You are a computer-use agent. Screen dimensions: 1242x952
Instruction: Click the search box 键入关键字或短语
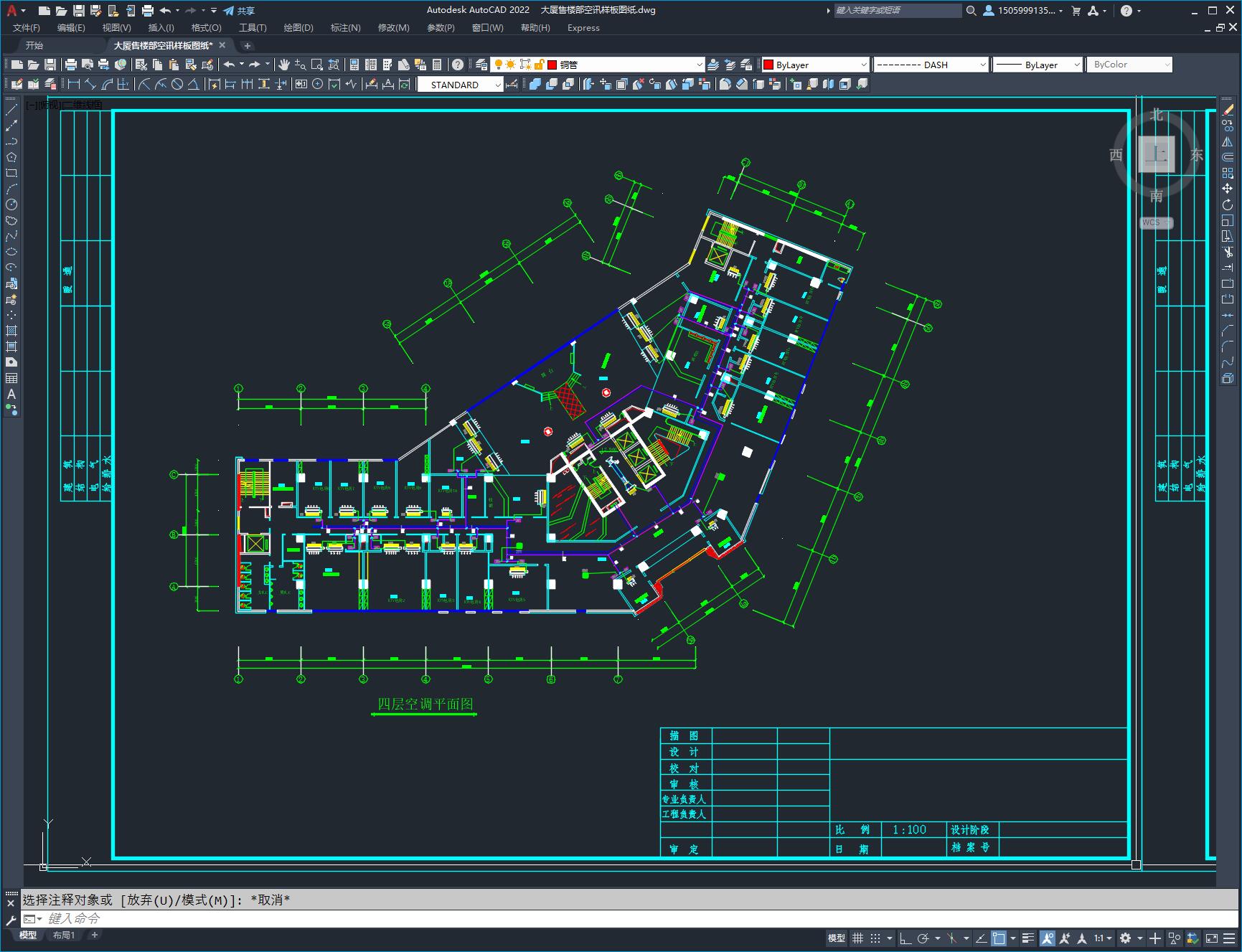coord(898,11)
